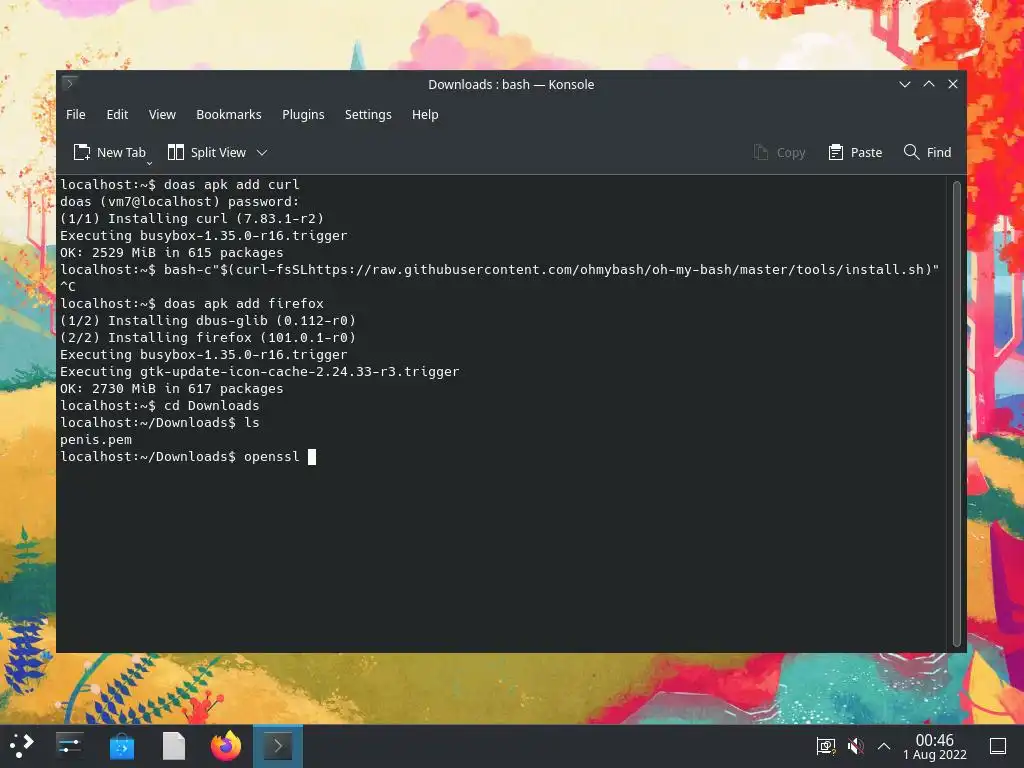This screenshot has height=768, width=1024.
Task: Open the Settings menu
Action: (368, 114)
